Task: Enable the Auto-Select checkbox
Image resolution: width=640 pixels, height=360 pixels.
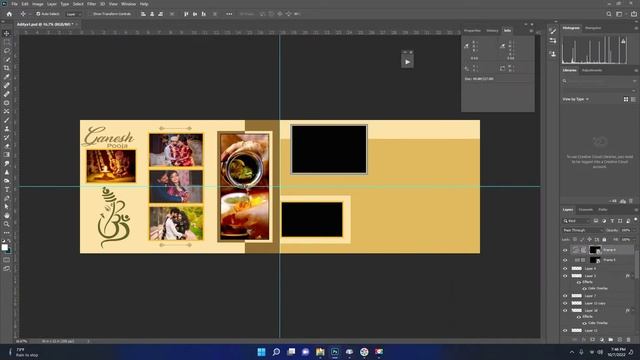Action: coord(38,14)
